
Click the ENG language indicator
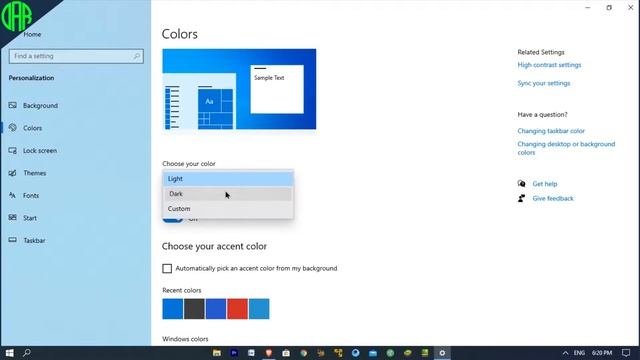579,353
